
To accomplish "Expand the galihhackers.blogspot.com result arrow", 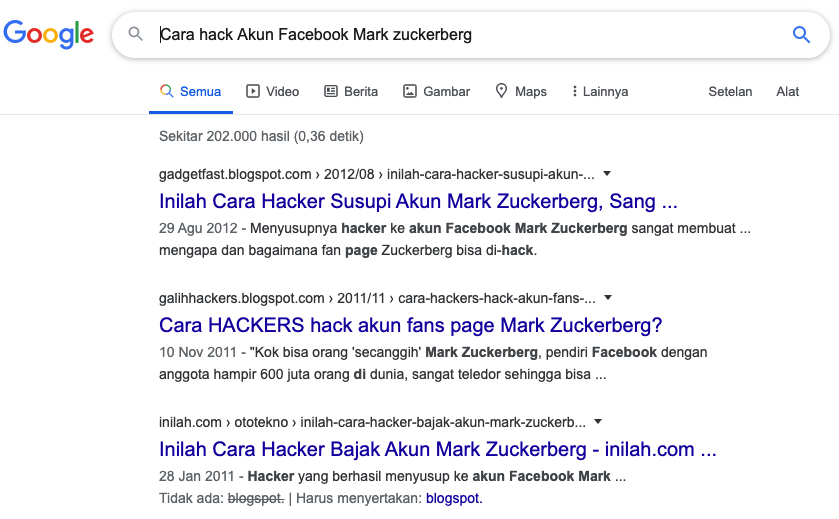I will (608, 297).
